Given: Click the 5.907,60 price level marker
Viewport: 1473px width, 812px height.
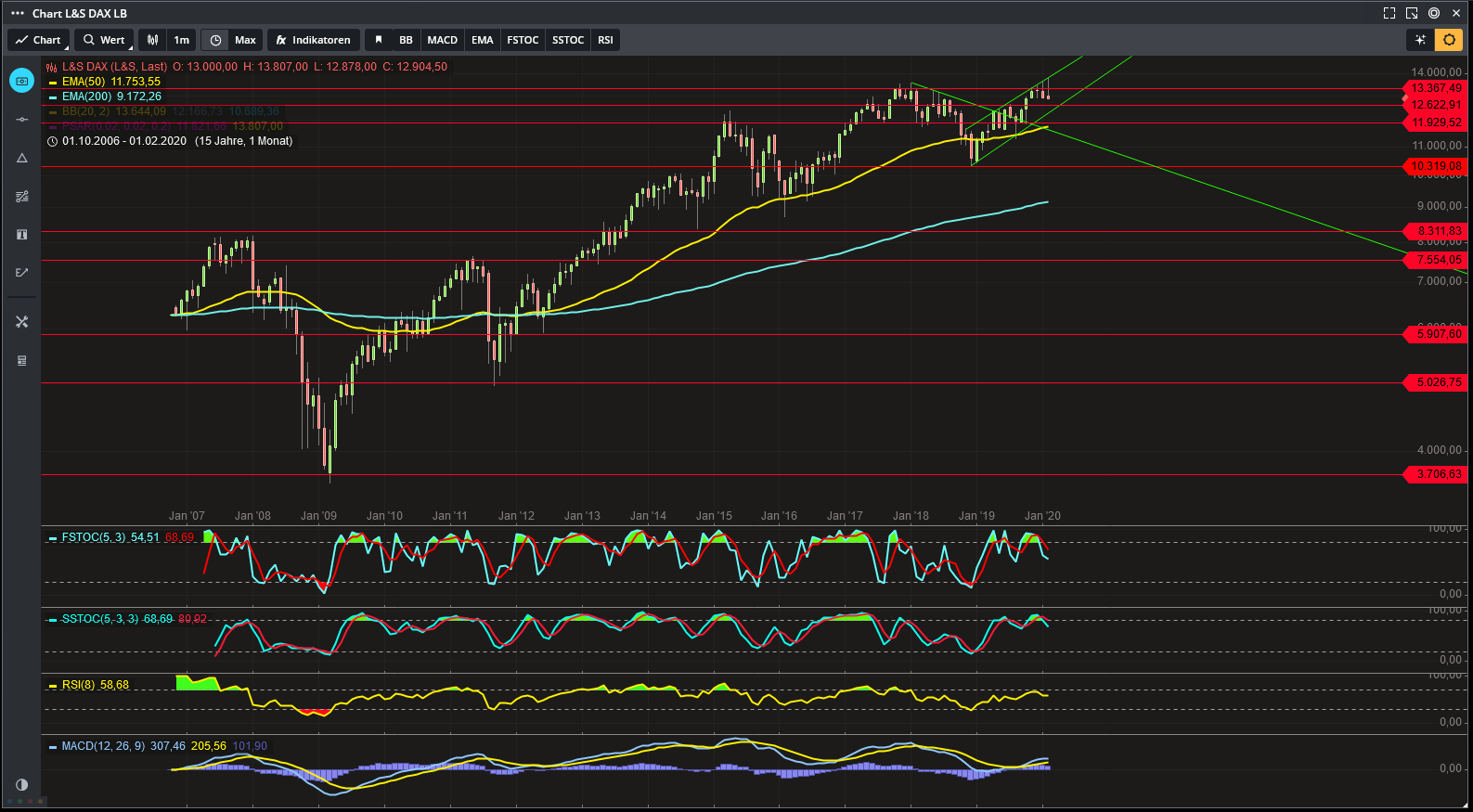Looking at the screenshot, I should tap(1435, 334).
